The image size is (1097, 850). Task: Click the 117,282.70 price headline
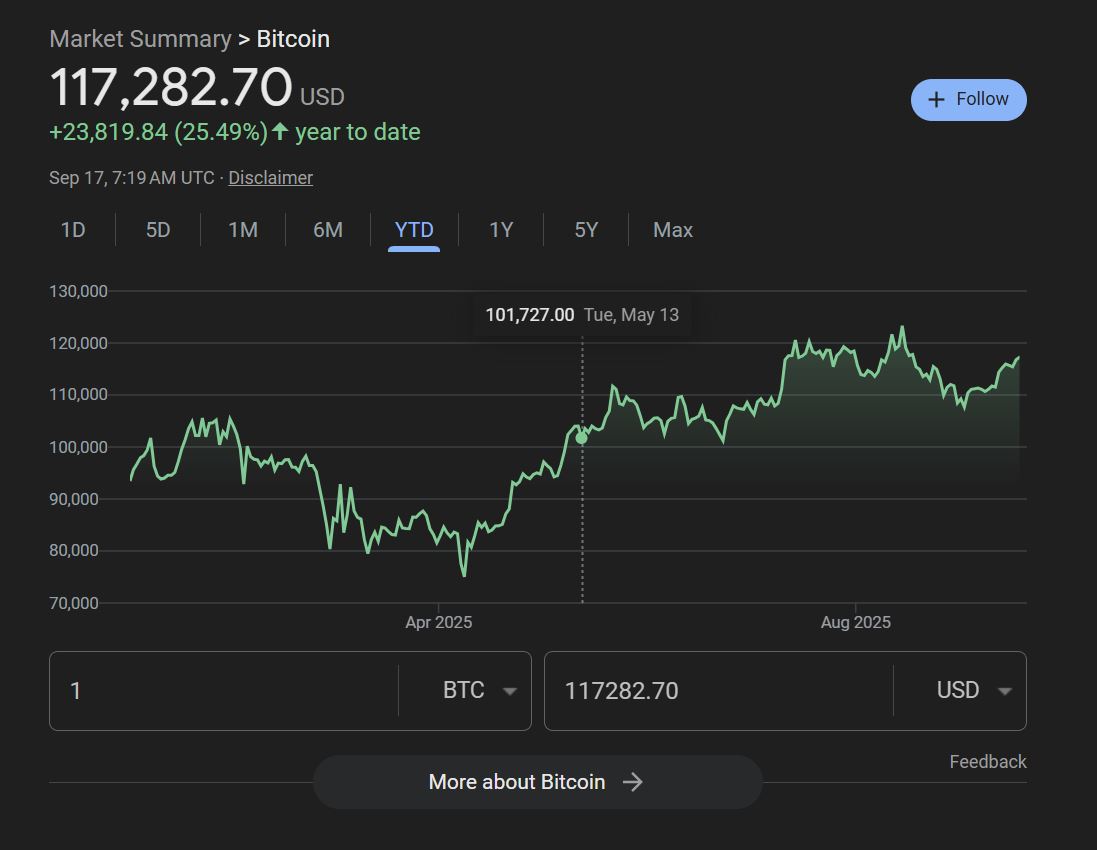click(171, 87)
